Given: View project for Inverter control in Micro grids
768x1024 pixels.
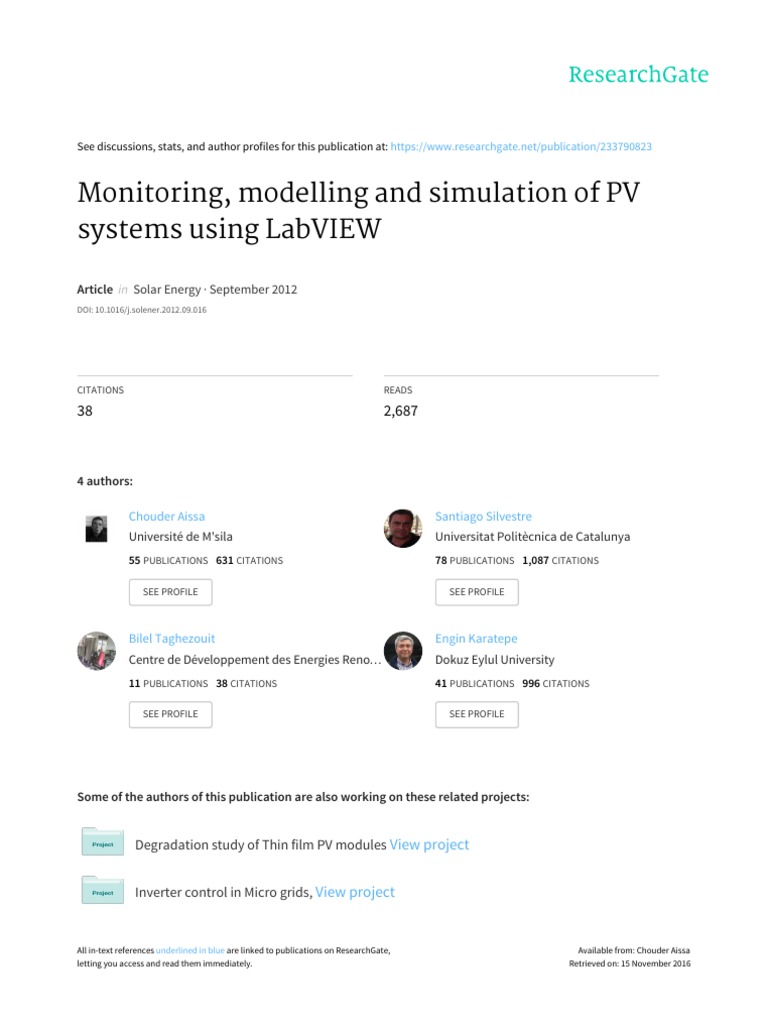Looking at the screenshot, I should click(355, 892).
